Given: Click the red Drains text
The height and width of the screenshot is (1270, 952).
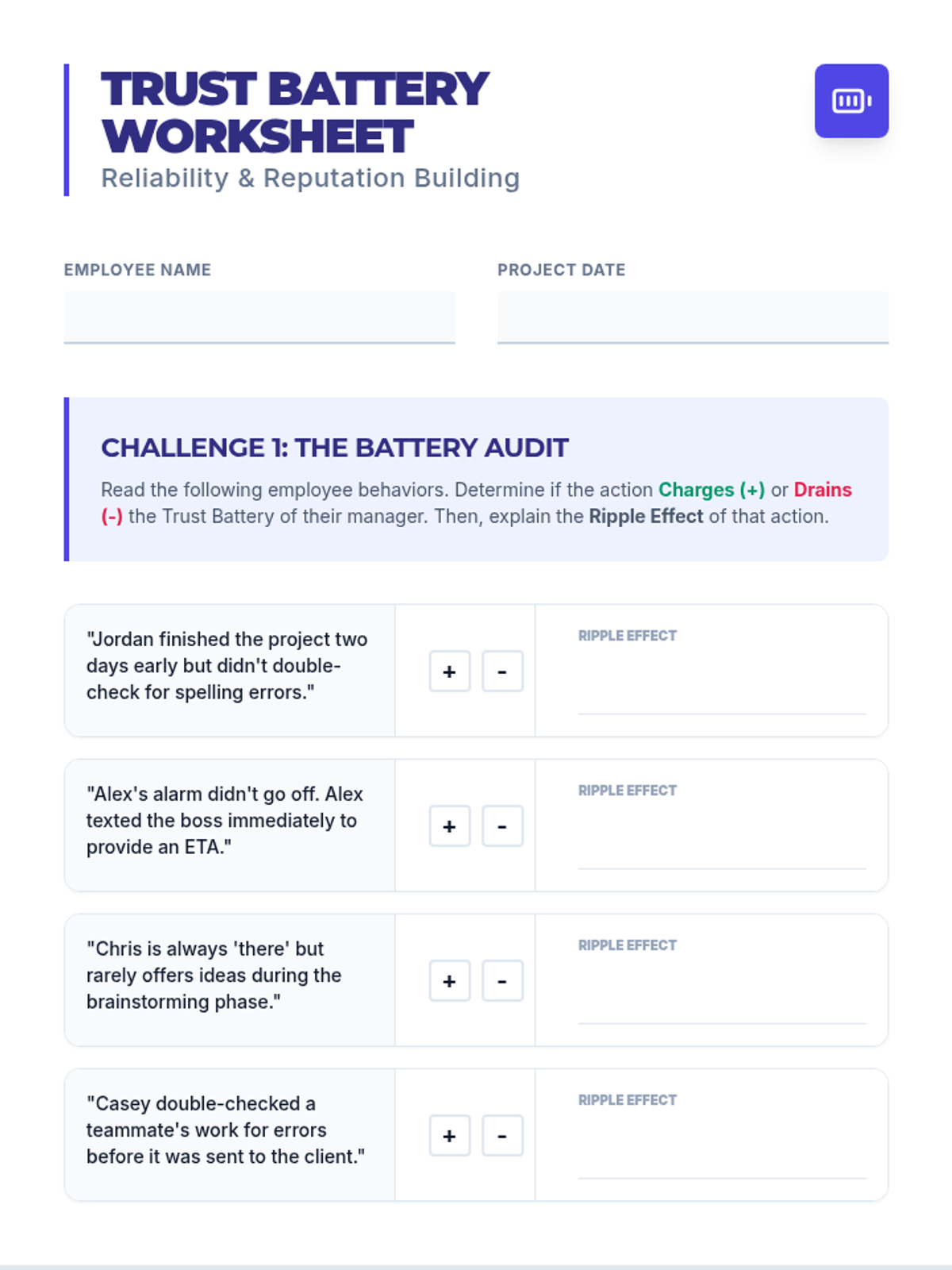Looking at the screenshot, I should [x=822, y=490].
